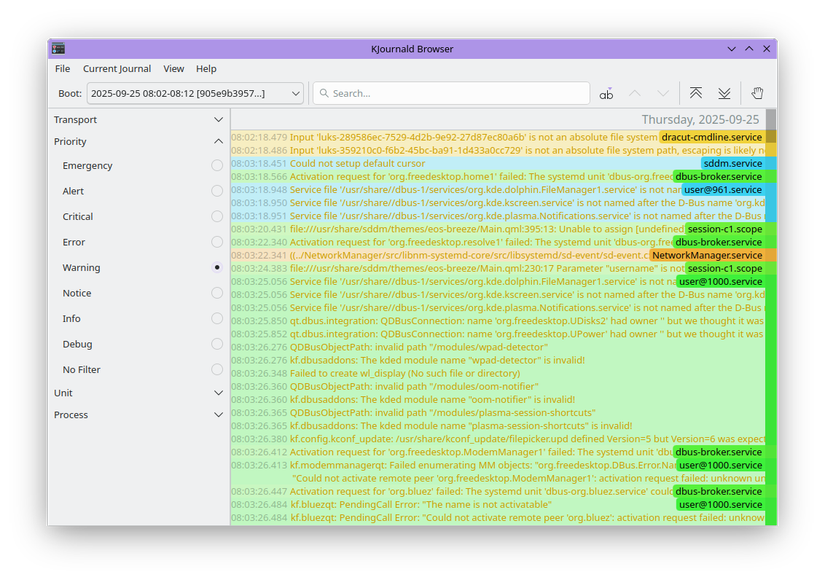Click the magnifier icon in the search field
This screenshot has width=825, height=582.
[x=324, y=92]
